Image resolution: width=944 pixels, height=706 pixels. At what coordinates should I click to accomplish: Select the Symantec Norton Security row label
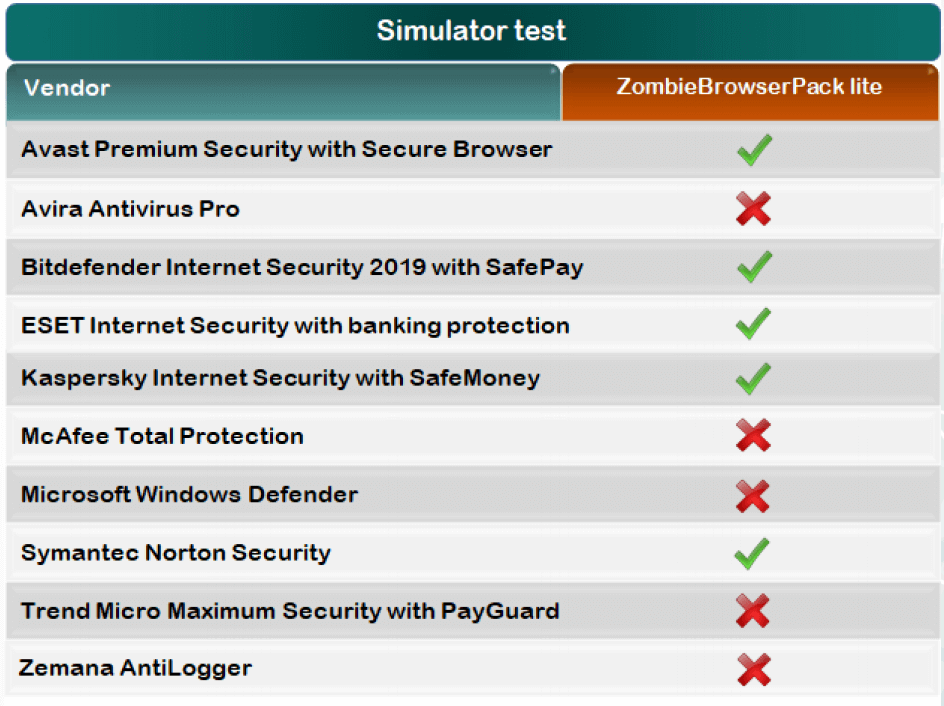pyautogui.click(x=175, y=553)
